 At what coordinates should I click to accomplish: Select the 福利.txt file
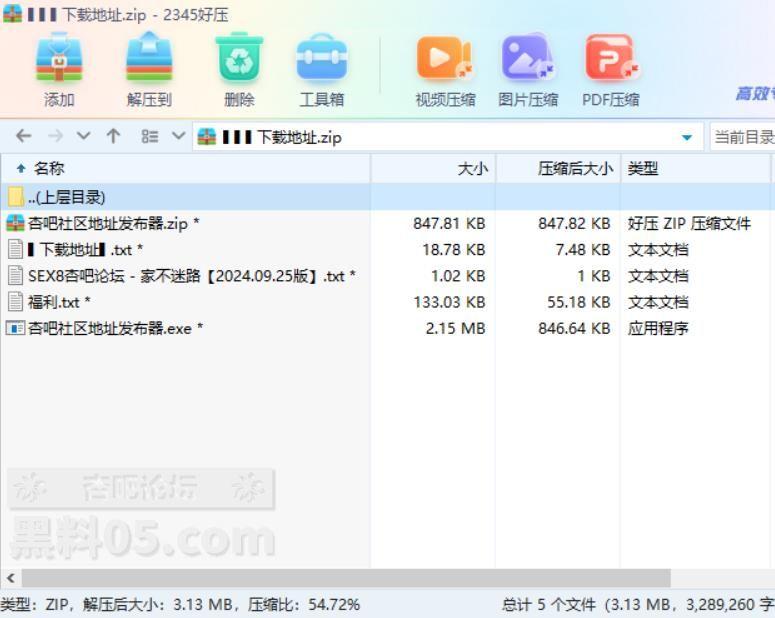(53, 301)
